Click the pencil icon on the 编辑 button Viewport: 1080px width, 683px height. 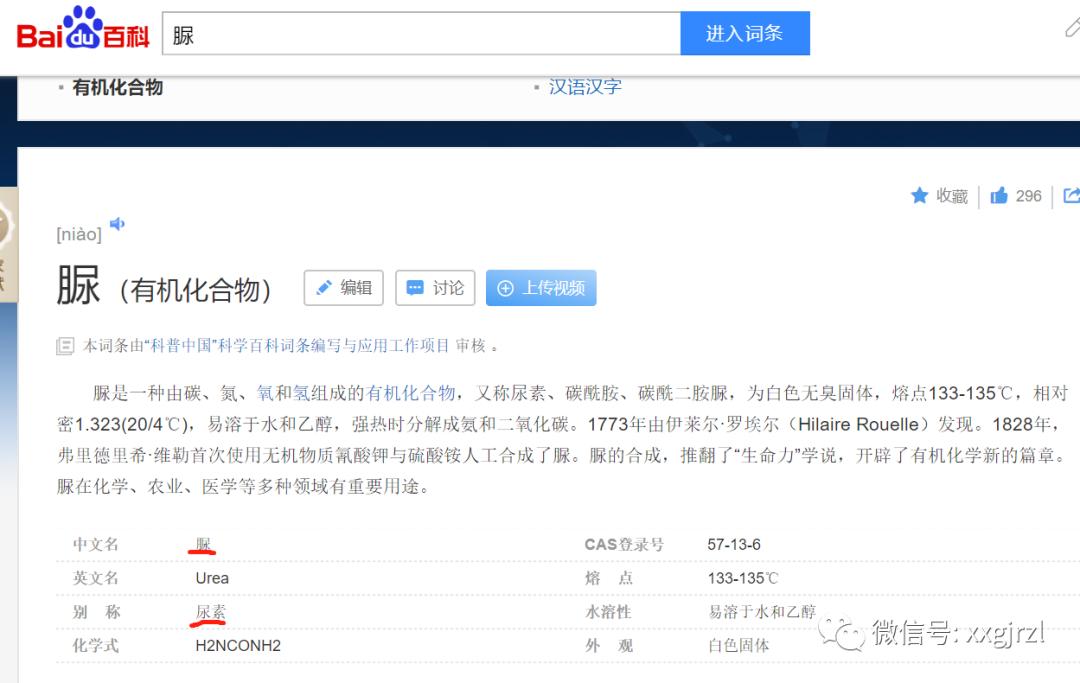323,288
